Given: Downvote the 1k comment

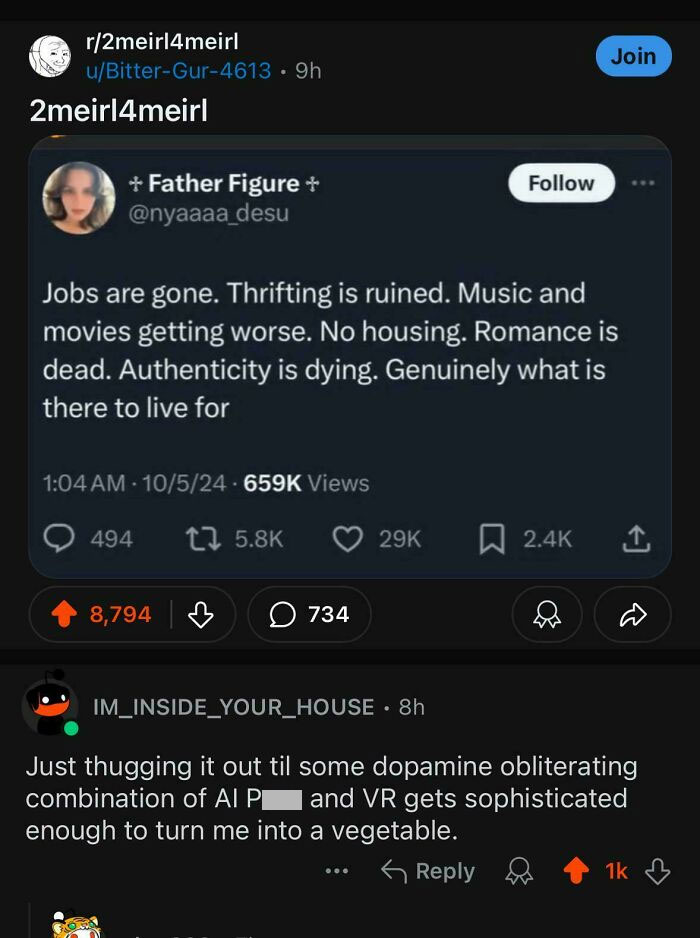Looking at the screenshot, I should pyautogui.click(x=656, y=871).
